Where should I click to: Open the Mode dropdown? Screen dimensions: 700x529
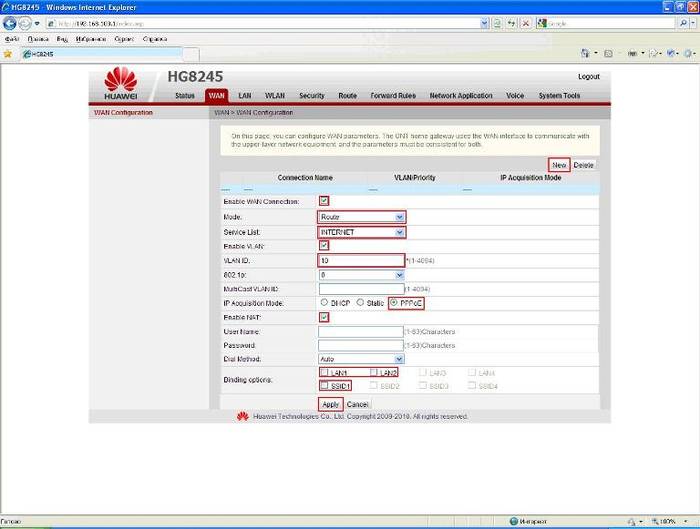(x=361, y=216)
